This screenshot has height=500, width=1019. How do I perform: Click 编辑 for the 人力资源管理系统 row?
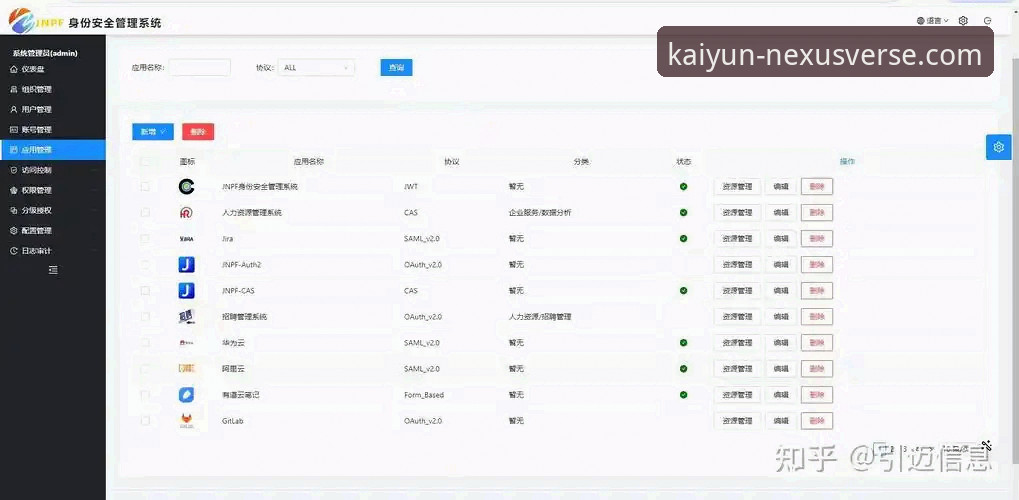click(780, 213)
